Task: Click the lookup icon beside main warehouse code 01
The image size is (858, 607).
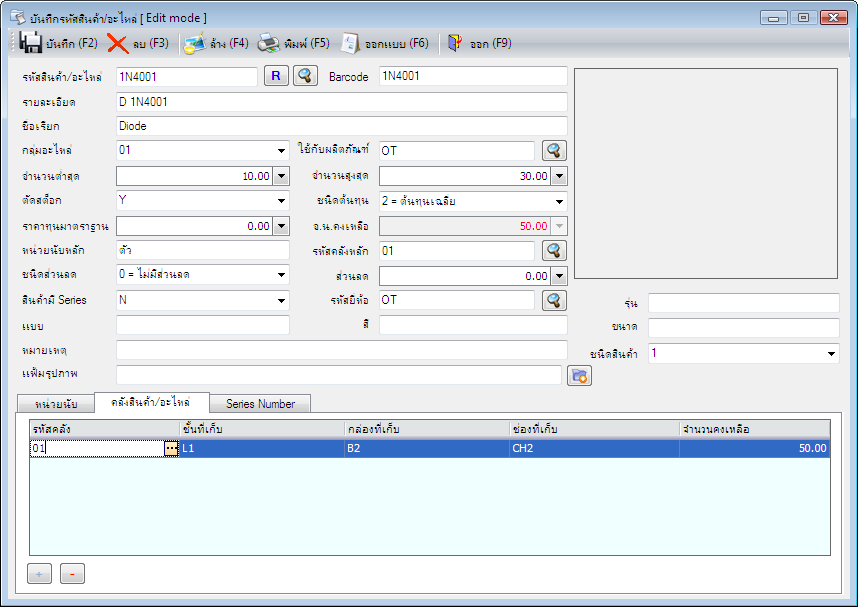Action: click(554, 251)
